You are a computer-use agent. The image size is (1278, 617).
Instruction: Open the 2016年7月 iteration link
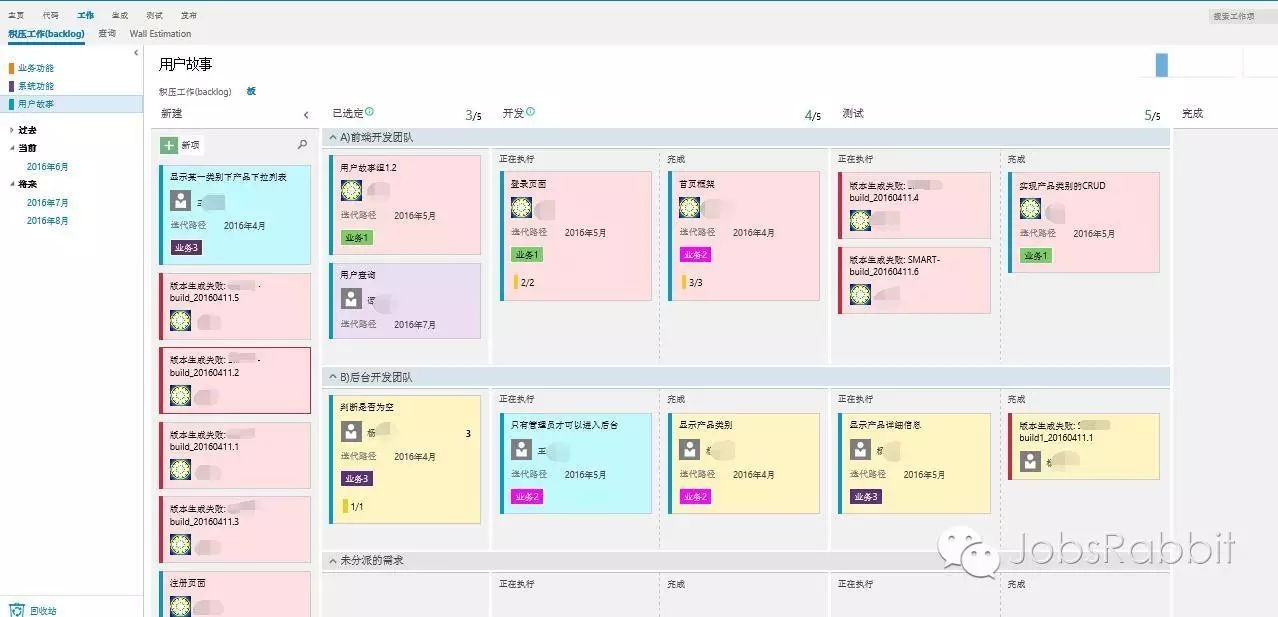(48, 202)
